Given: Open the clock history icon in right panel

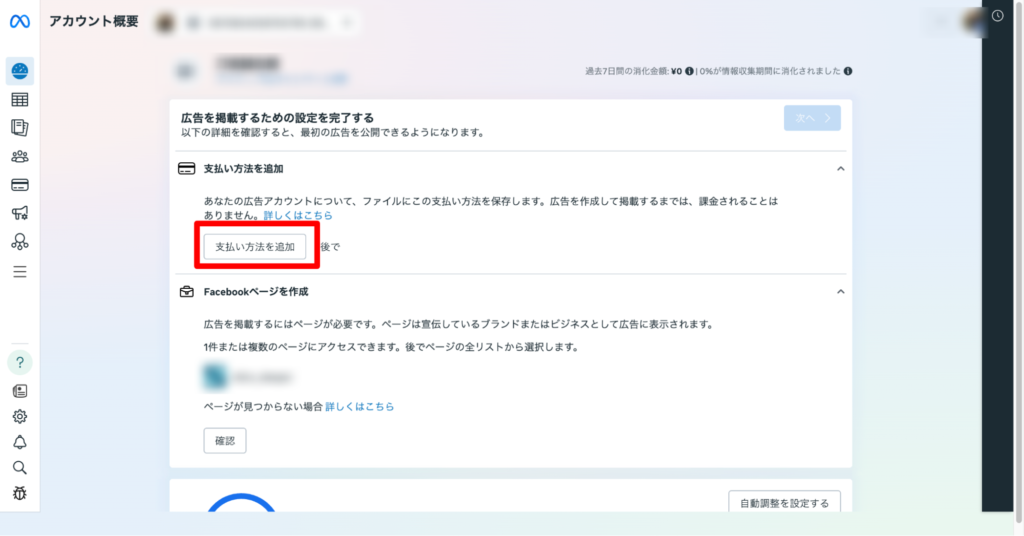Looking at the screenshot, I should tap(997, 16).
